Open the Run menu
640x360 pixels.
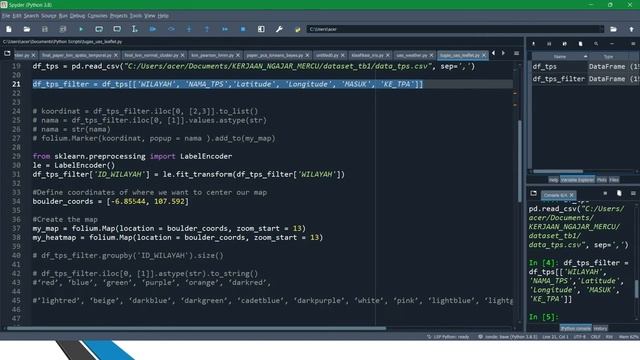(63, 16)
